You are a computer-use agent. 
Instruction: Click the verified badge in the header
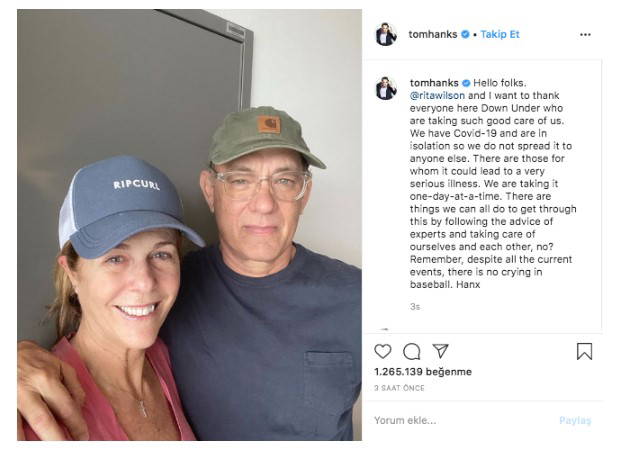coord(465,34)
